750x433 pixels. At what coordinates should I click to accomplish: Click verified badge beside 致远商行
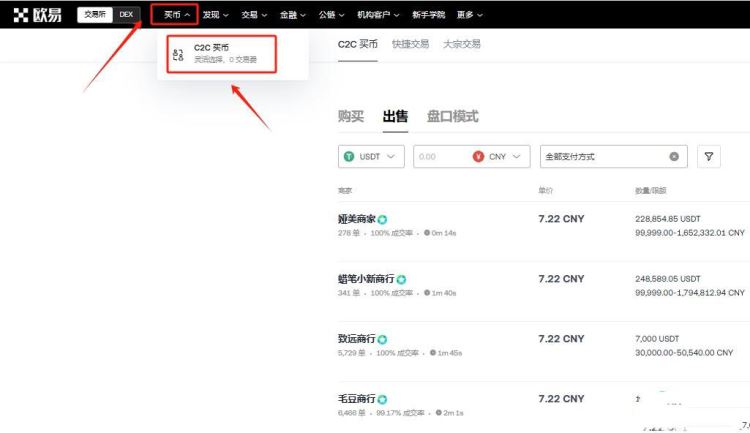pyautogui.click(x=382, y=339)
